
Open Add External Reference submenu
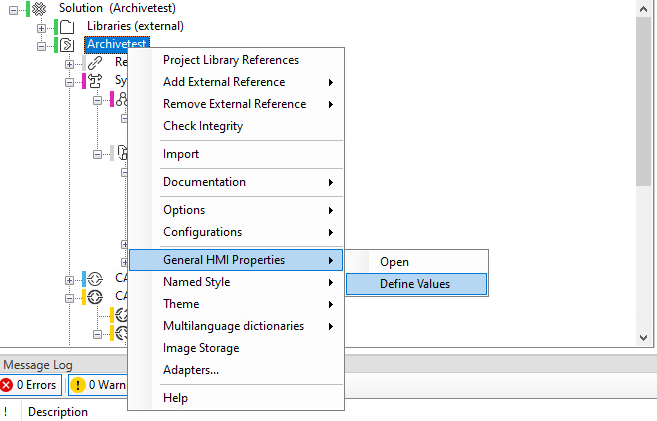[x=236, y=82]
